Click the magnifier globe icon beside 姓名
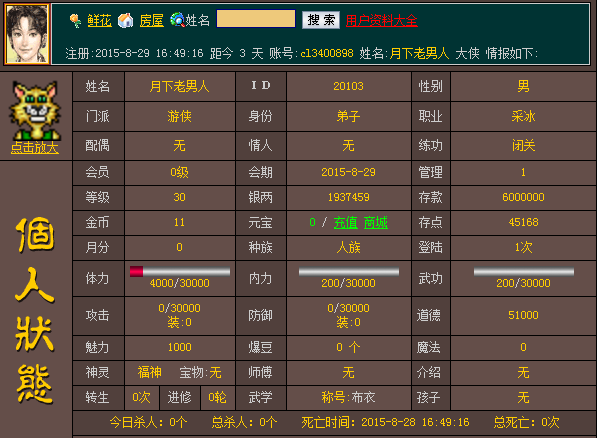The width and height of the screenshot is (597, 438). click(x=177, y=20)
